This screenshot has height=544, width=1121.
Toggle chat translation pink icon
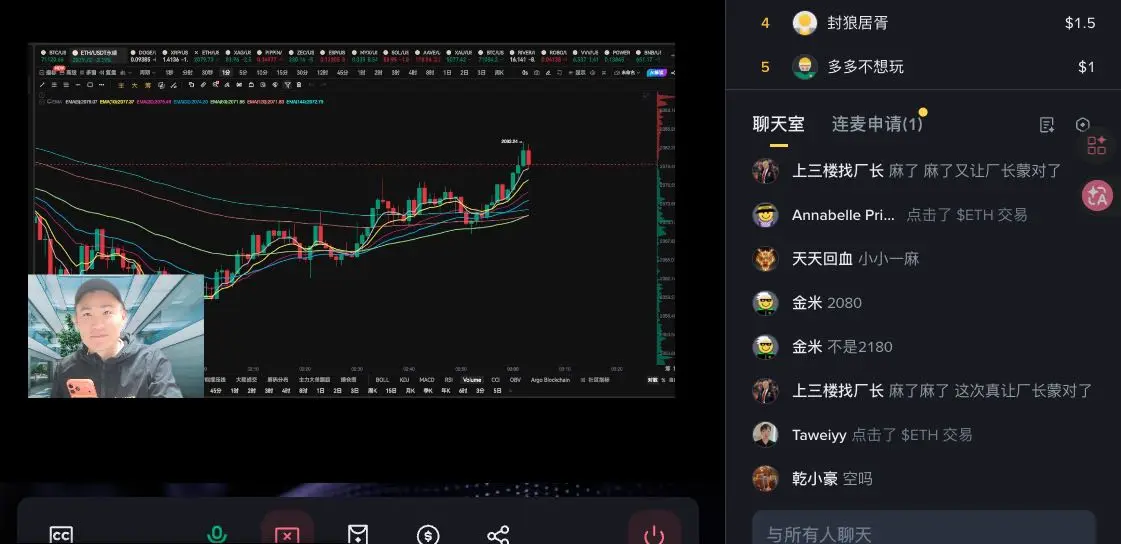[x=1097, y=195]
